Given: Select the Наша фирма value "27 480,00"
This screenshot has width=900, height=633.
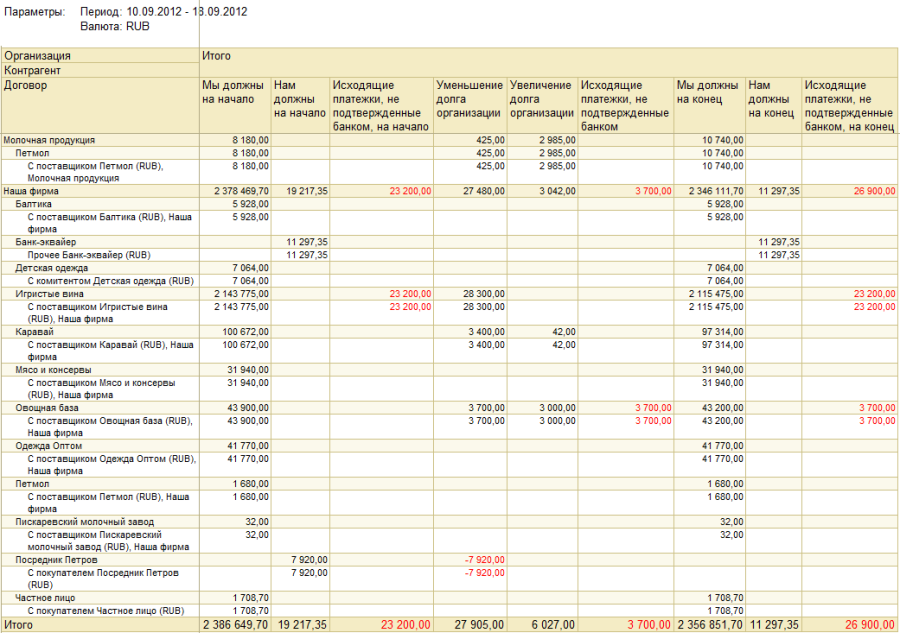Looking at the screenshot, I should [x=484, y=191].
